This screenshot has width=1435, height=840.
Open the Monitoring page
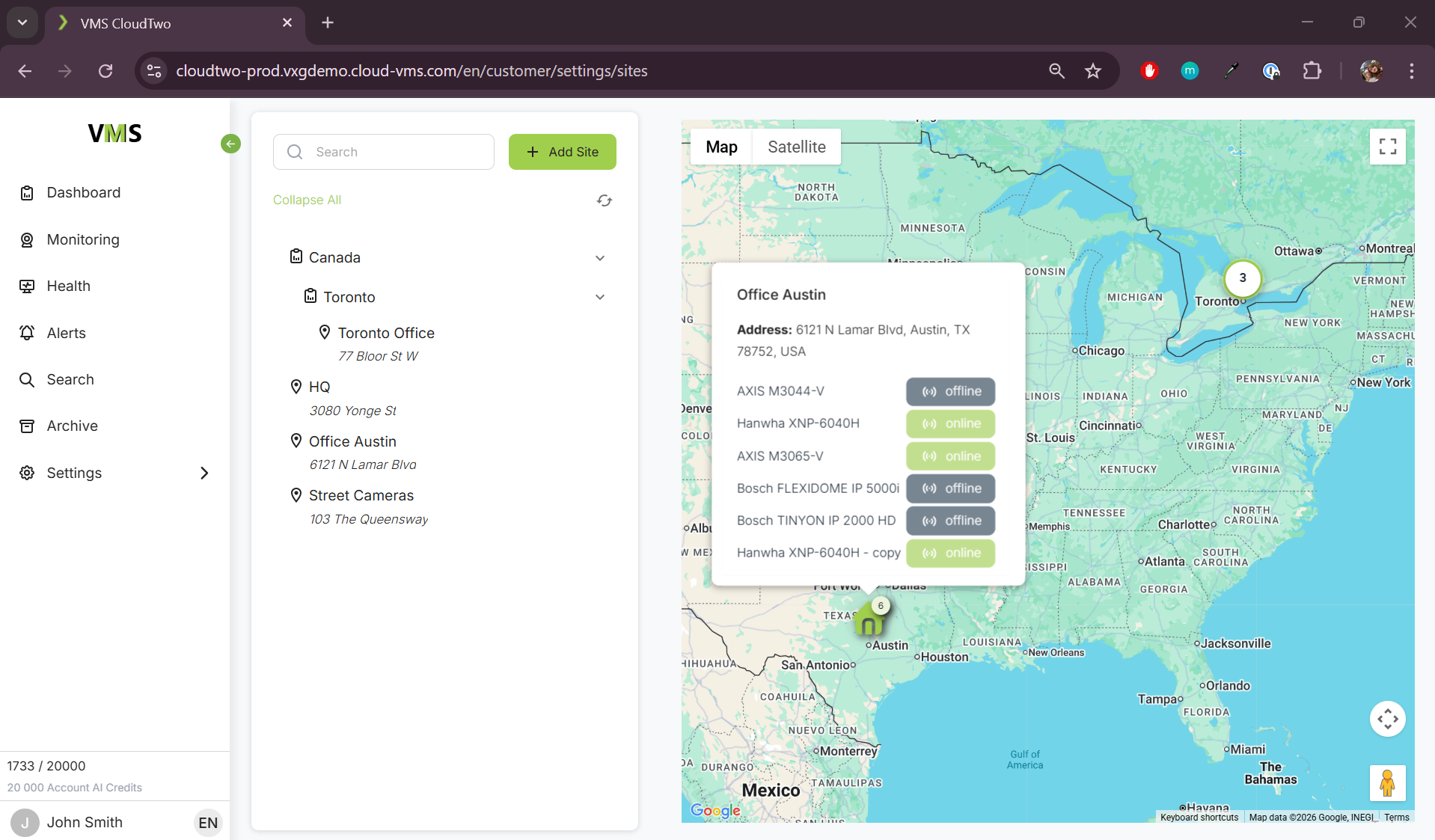[83, 239]
